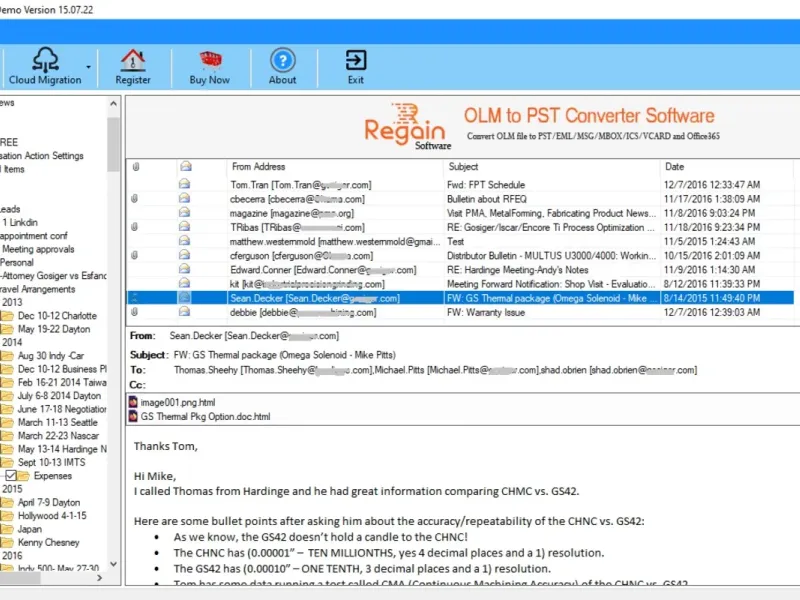This screenshot has height=600, width=800.
Task: Select the Kenny Chesney folder
Action: 48,542
